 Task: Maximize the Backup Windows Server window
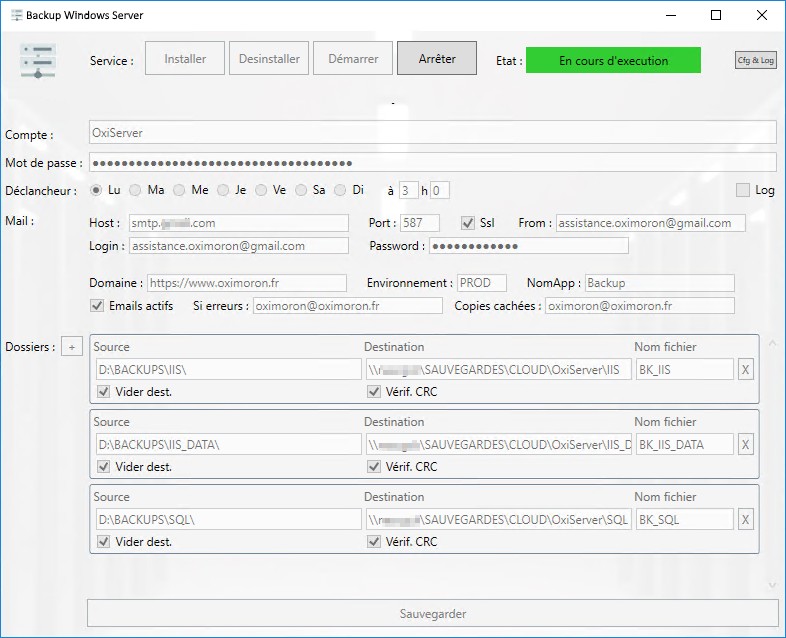click(716, 15)
